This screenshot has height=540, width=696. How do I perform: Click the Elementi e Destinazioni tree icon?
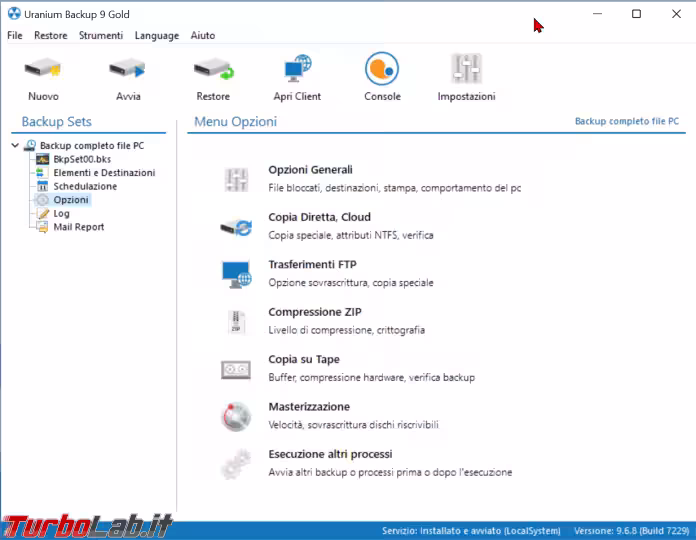[41, 173]
